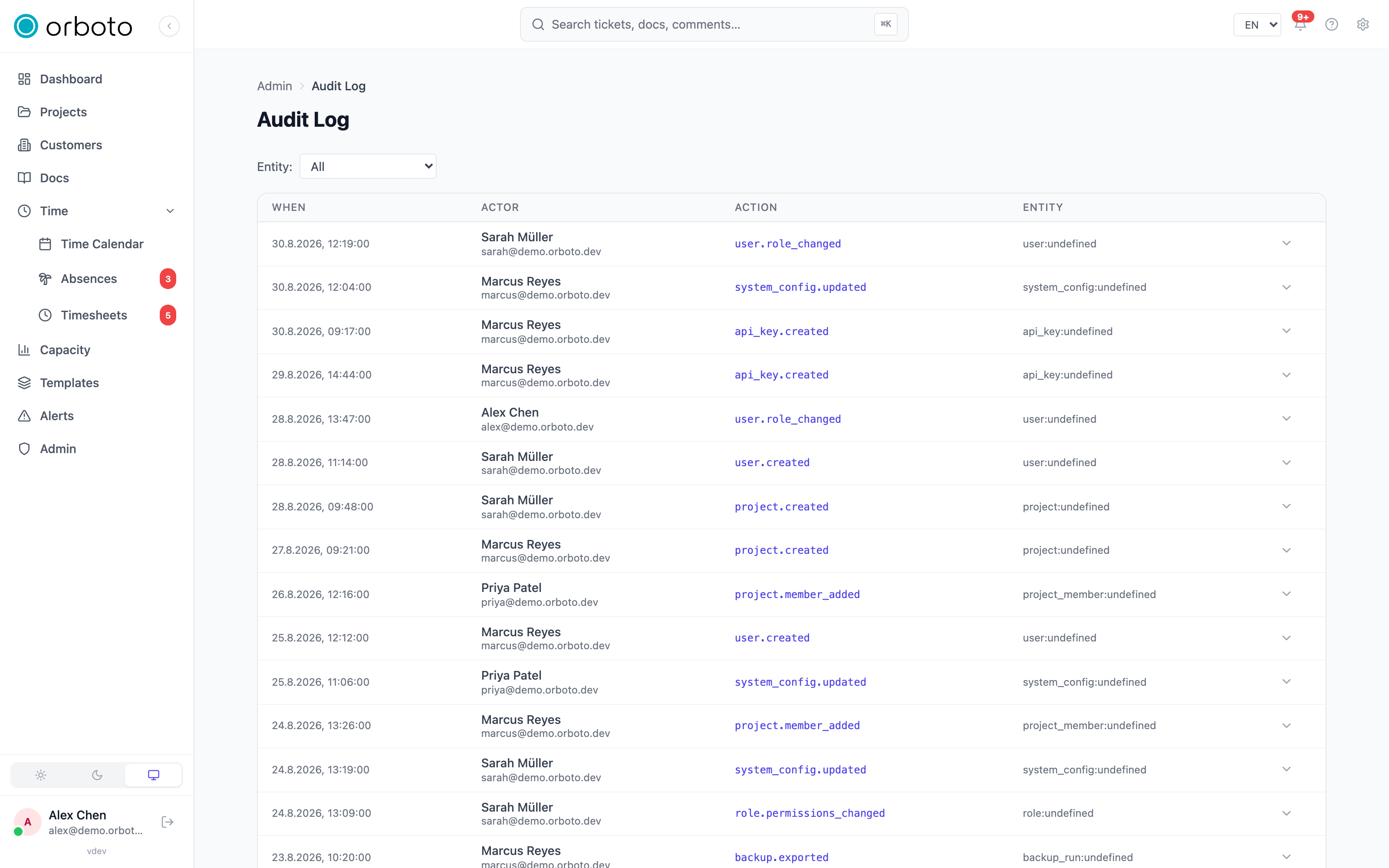This screenshot has width=1389, height=868.
Task: Click the Dashboard grid icon
Action: [x=24, y=79]
